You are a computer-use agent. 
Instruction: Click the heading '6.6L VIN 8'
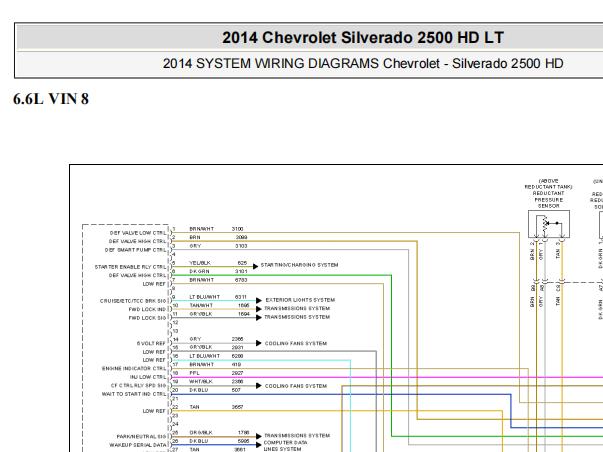[x=51, y=99]
